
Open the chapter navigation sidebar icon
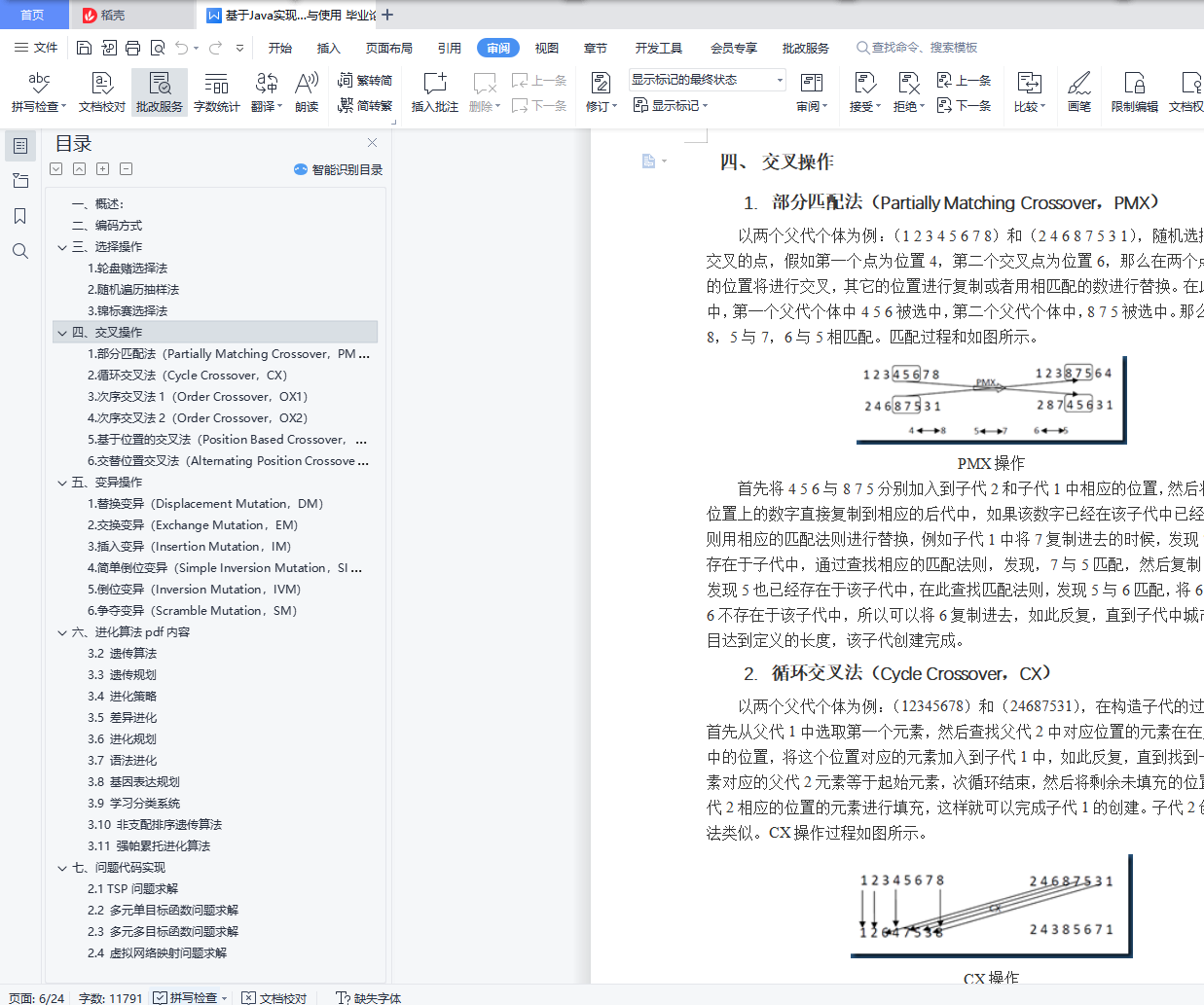pyautogui.click(x=20, y=181)
